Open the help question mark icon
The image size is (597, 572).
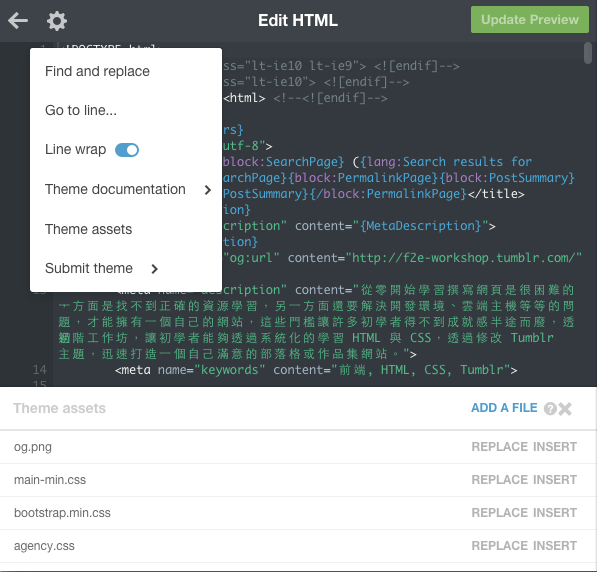click(x=550, y=409)
